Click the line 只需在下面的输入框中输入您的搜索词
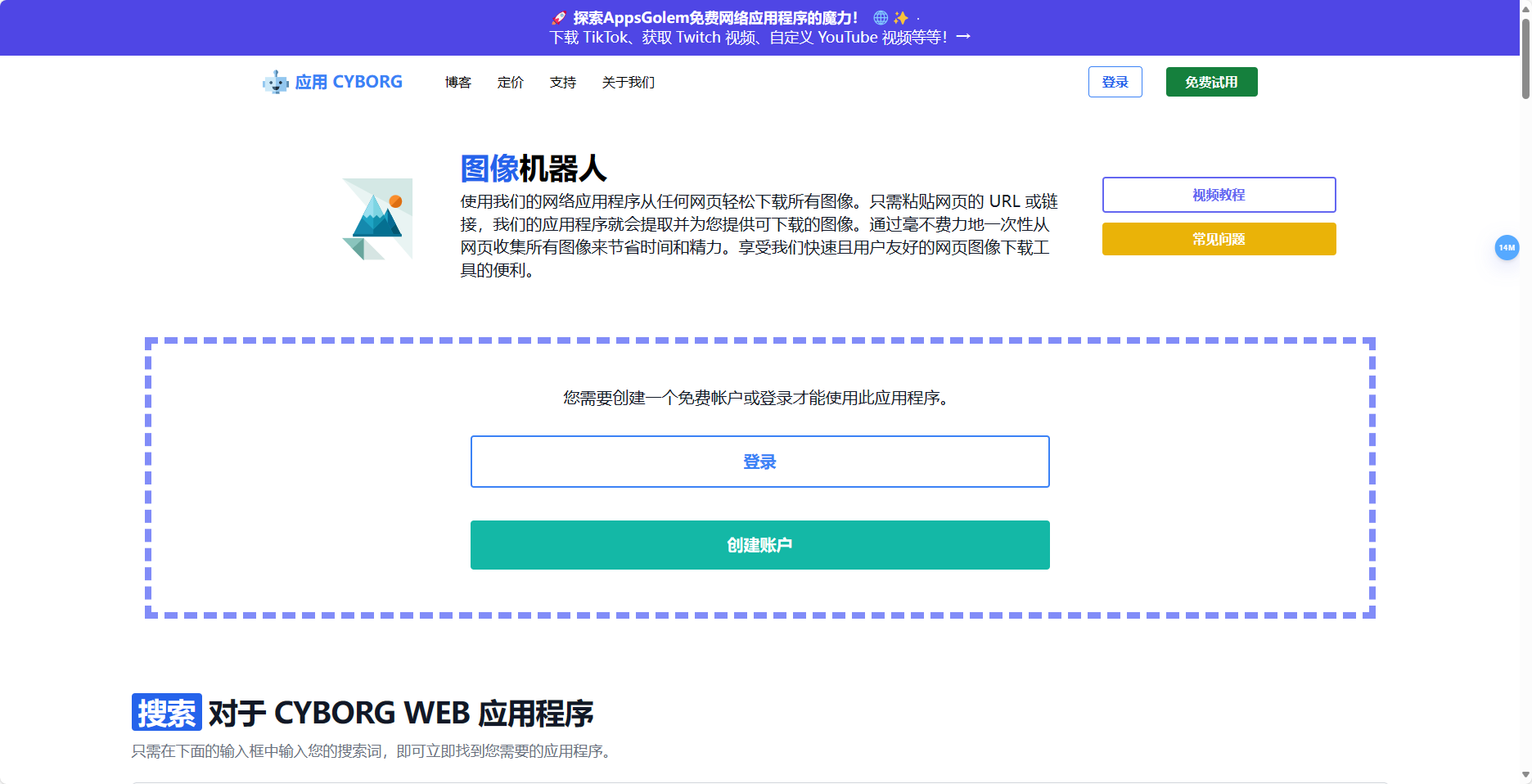 coord(371,751)
